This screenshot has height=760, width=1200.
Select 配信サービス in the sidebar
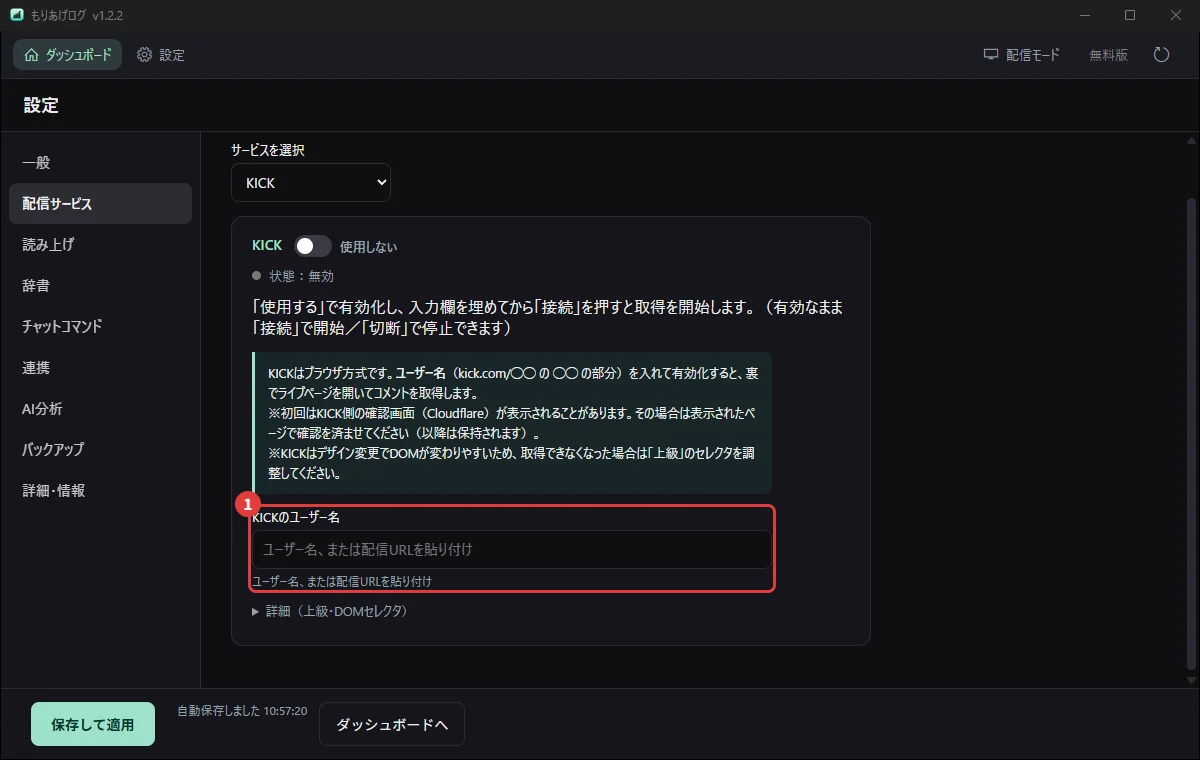(x=100, y=203)
